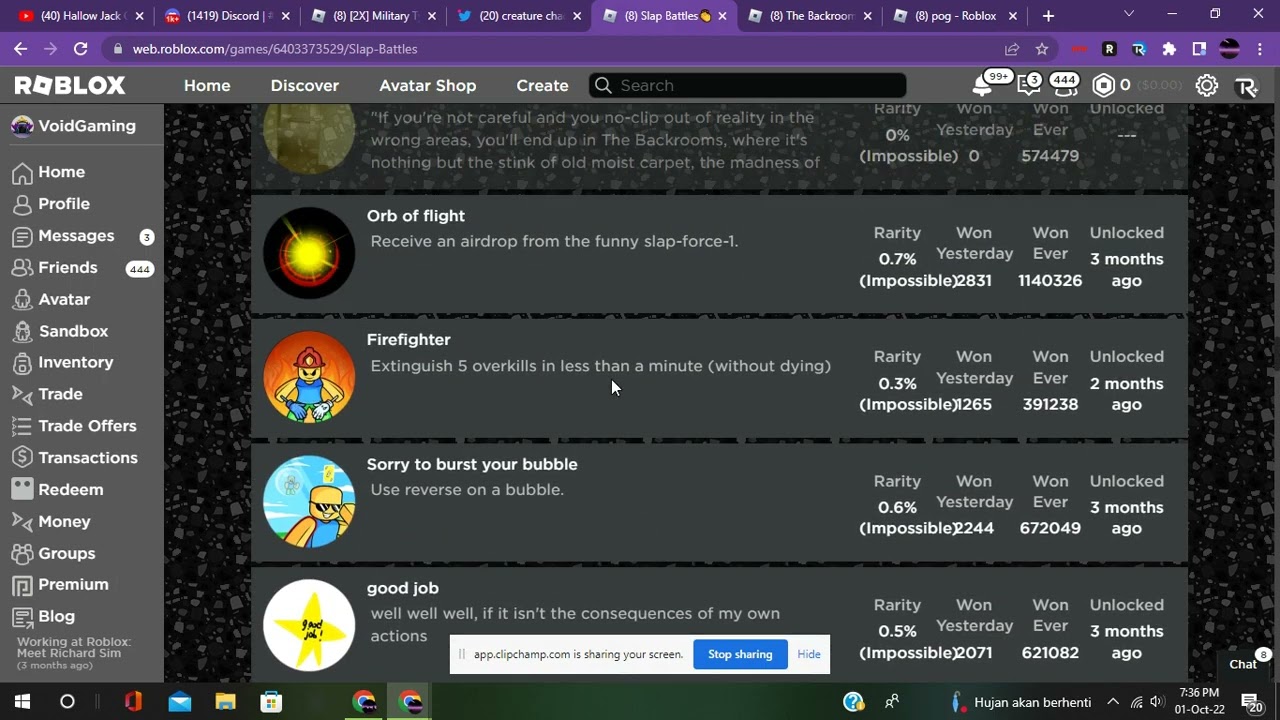Reload the page

(81, 49)
